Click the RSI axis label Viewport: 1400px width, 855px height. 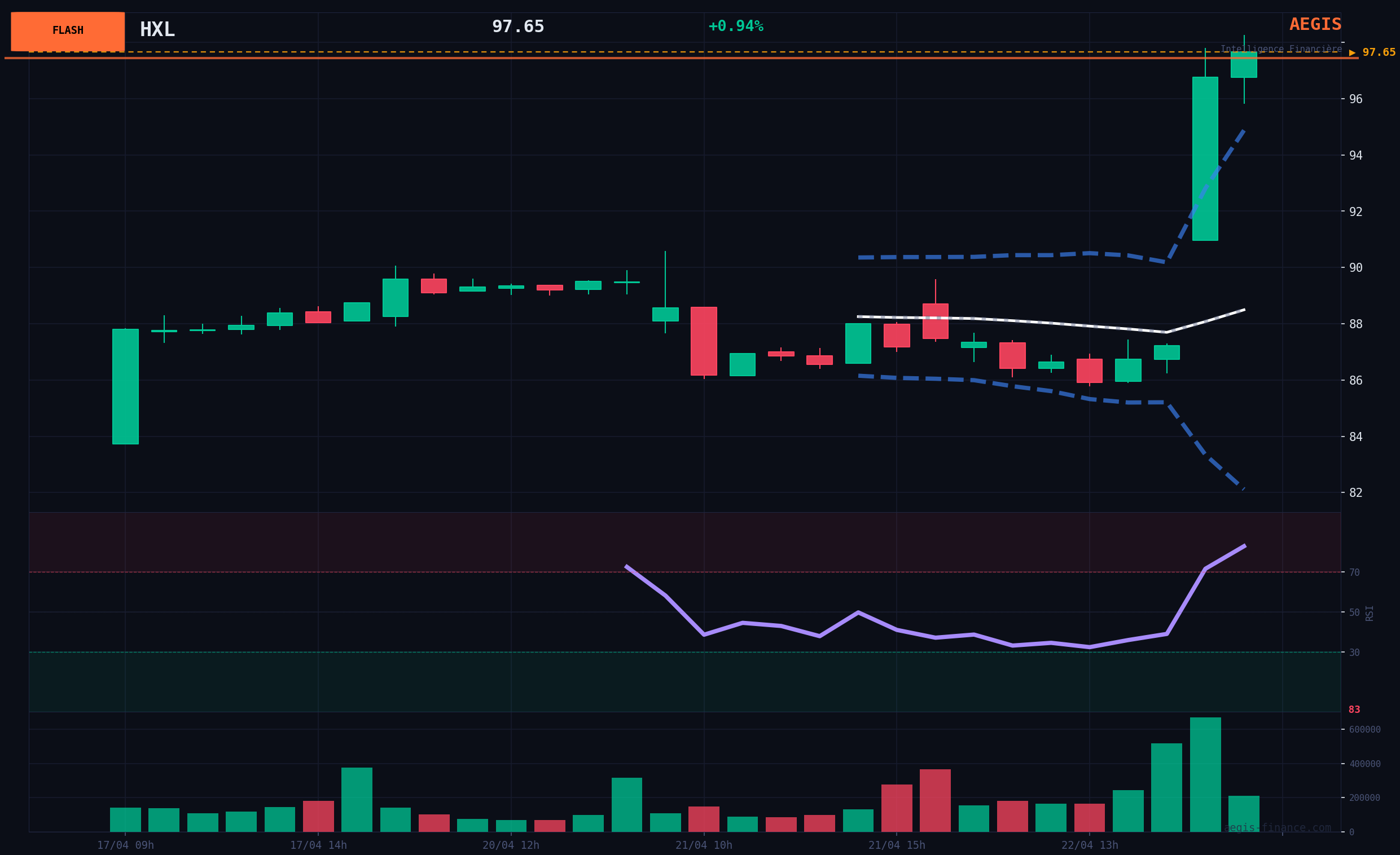[x=1370, y=613]
